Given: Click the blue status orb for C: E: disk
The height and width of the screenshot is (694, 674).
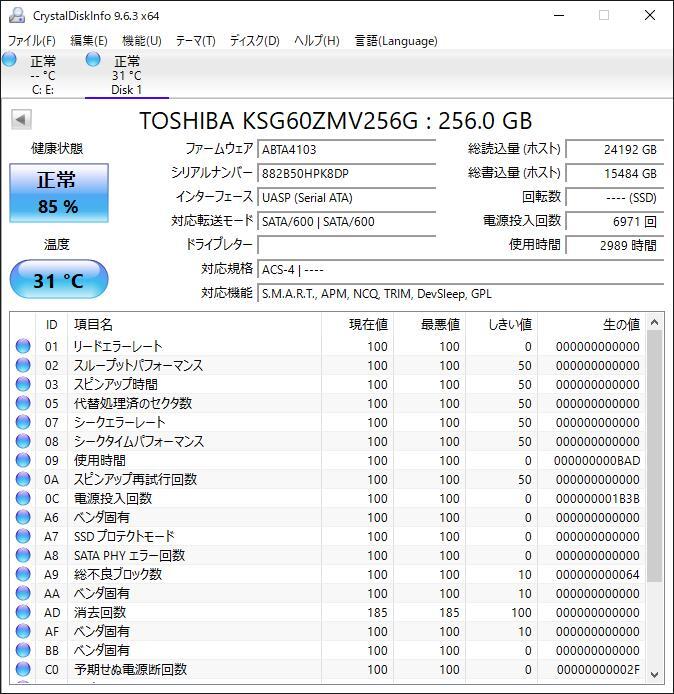Looking at the screenshot, I should click(9, 59).
